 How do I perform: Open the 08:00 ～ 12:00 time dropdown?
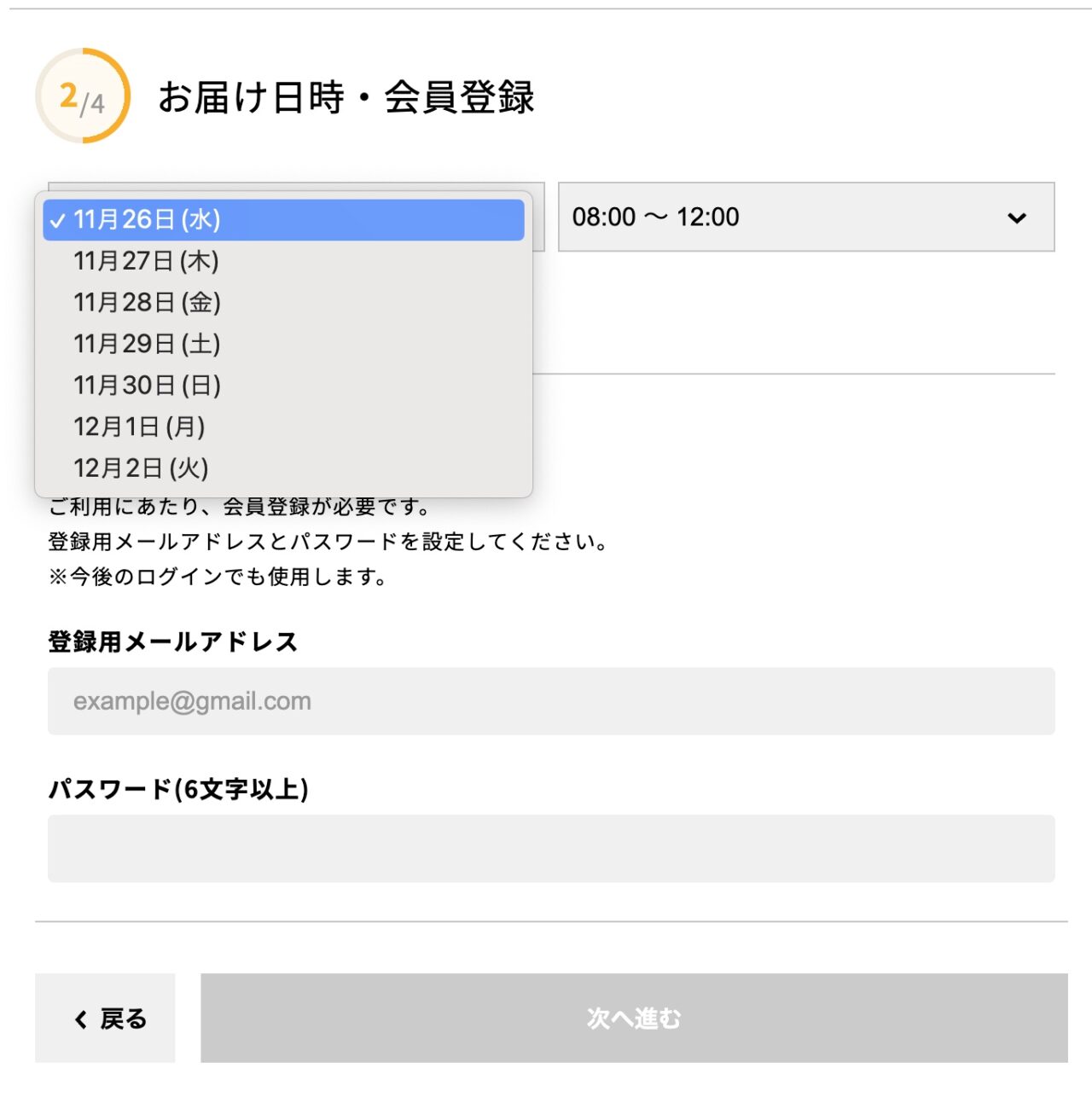(805, 218)
